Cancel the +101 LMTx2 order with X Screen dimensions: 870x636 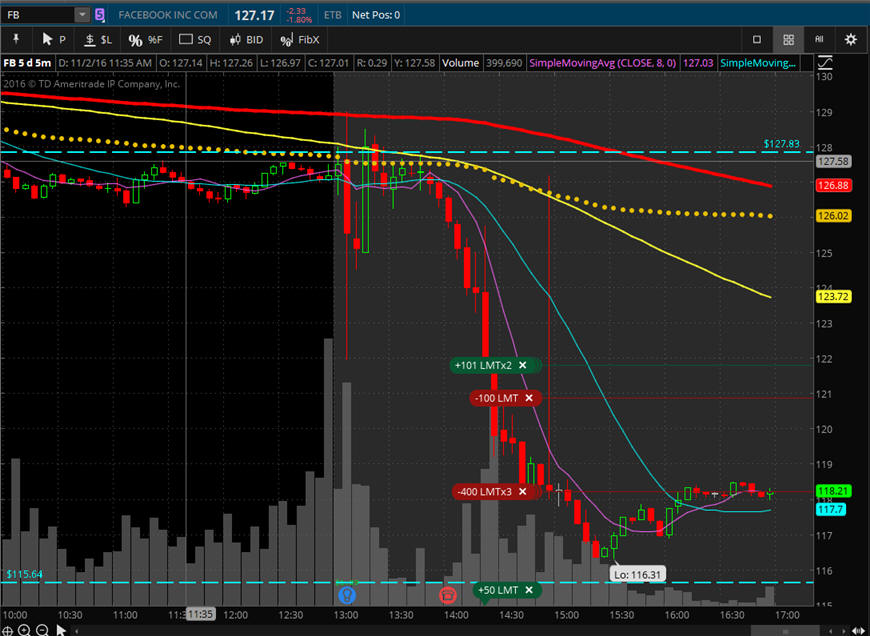[523, 365]
